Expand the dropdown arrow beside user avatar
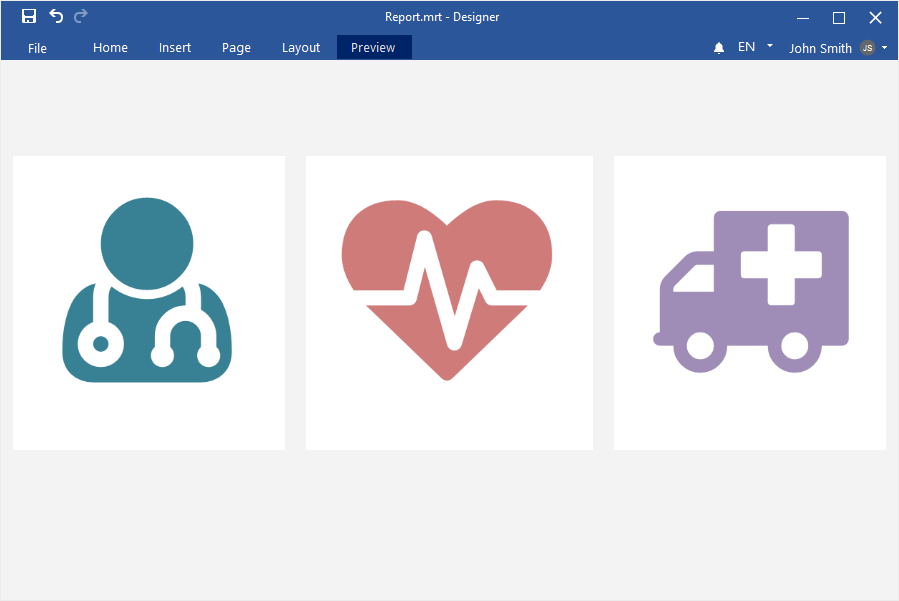899x601 pixels. [885, 47]
